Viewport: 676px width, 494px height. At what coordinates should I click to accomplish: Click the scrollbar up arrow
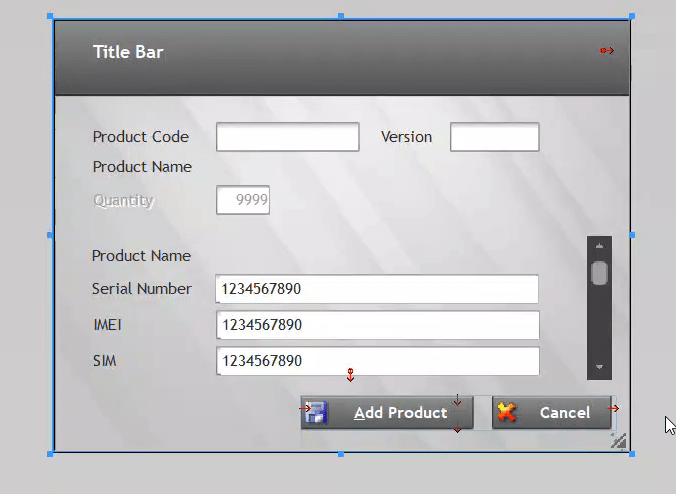[x=599, y=246]
